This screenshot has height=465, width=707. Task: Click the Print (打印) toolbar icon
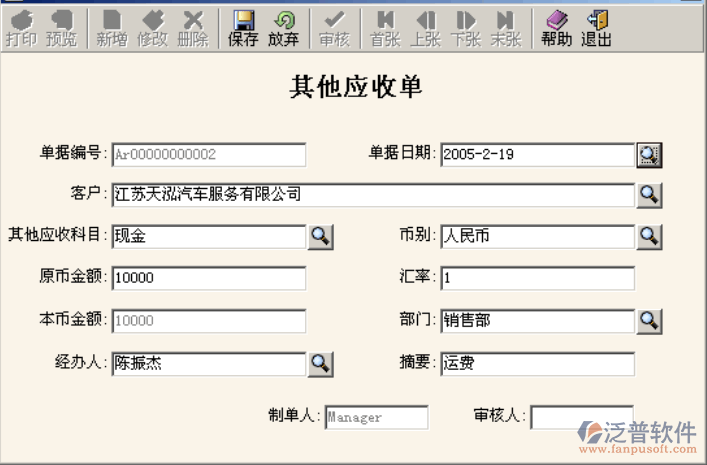[x=21, y=29]
